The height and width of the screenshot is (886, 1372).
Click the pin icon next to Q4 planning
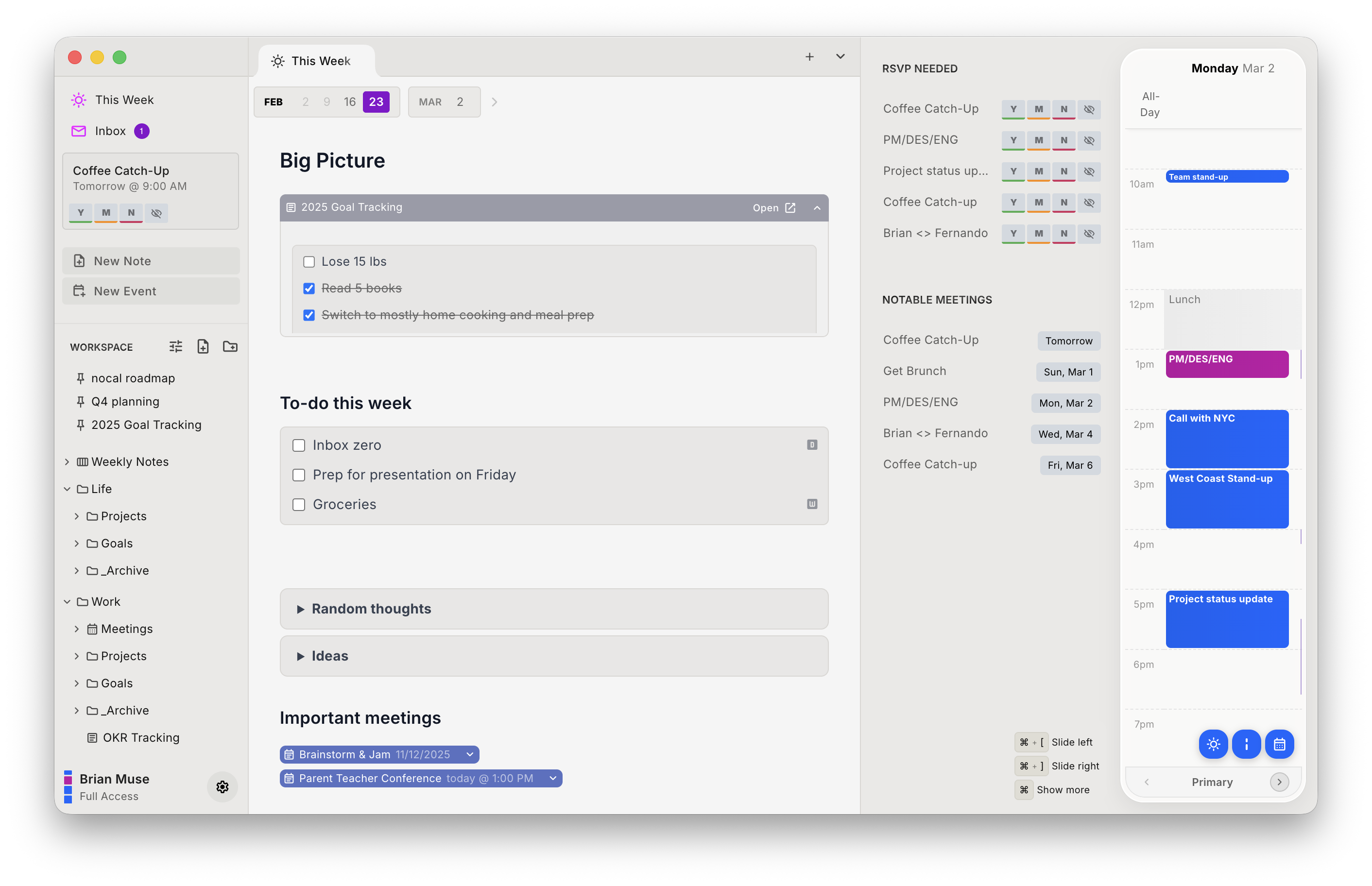point(81,401)
